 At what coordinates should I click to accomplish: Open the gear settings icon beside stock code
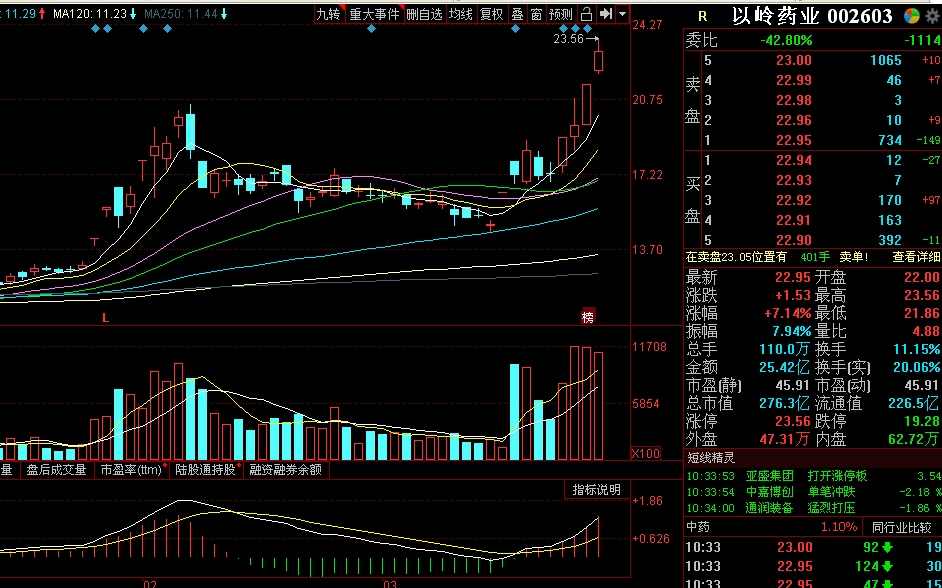[x=932, y=16]
